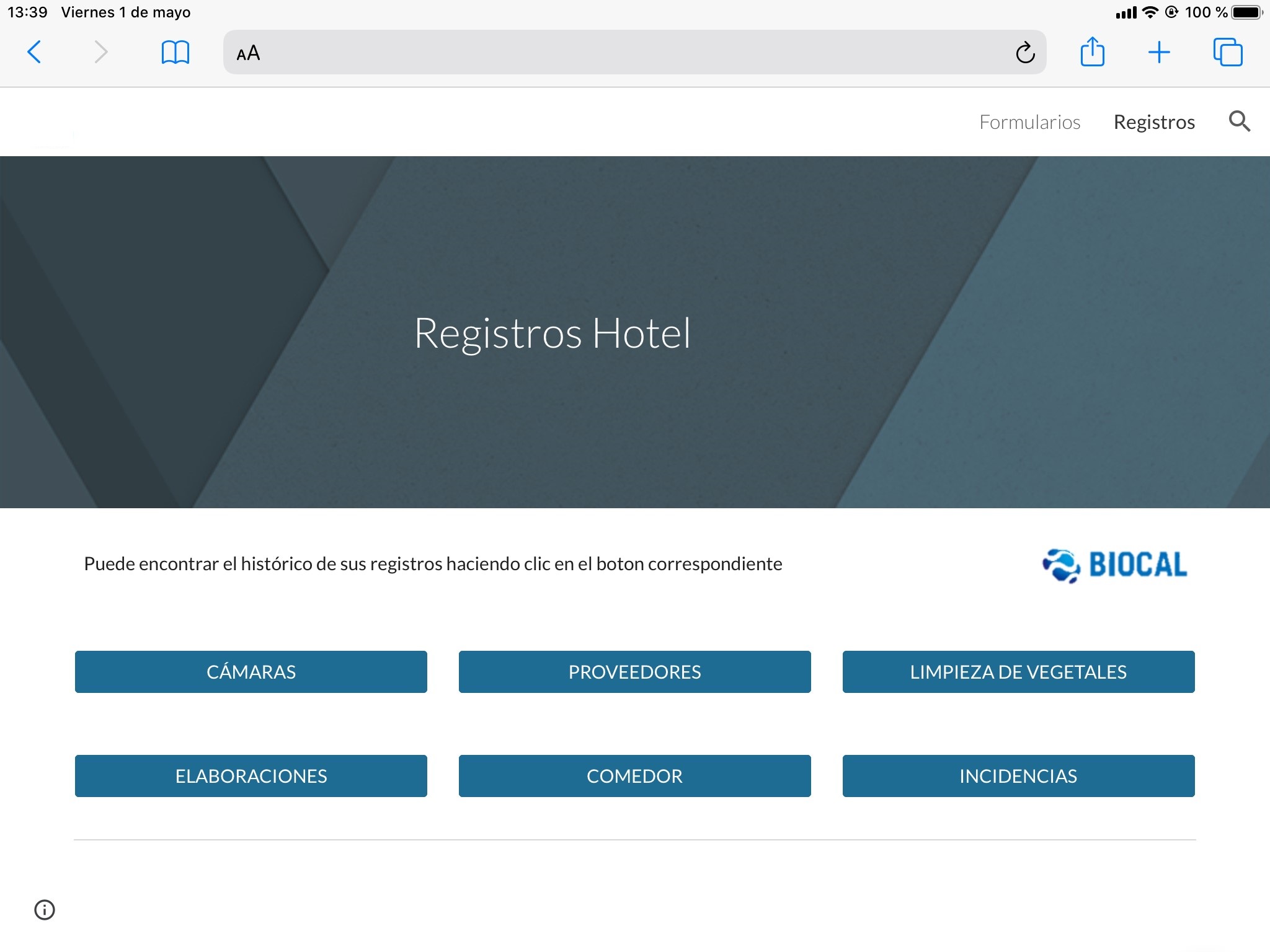
Task: Click the BIOCAL logo
Action: [x=1114, y=565]
